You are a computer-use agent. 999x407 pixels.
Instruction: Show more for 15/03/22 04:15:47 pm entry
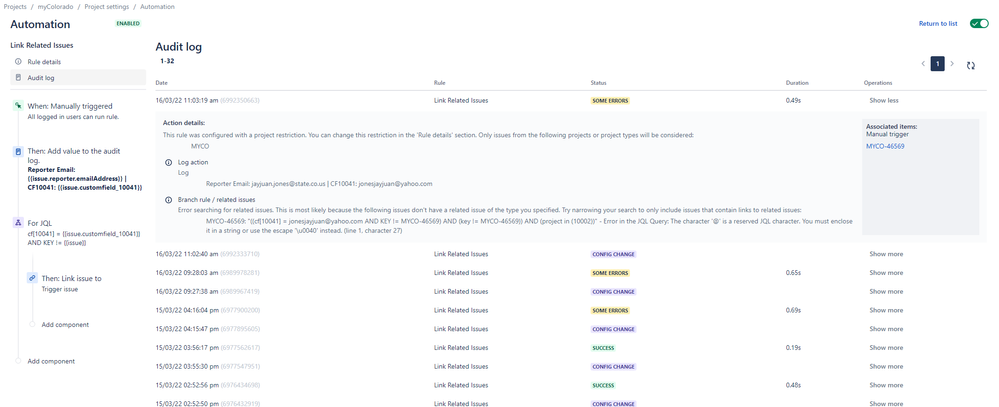[886, 329]
